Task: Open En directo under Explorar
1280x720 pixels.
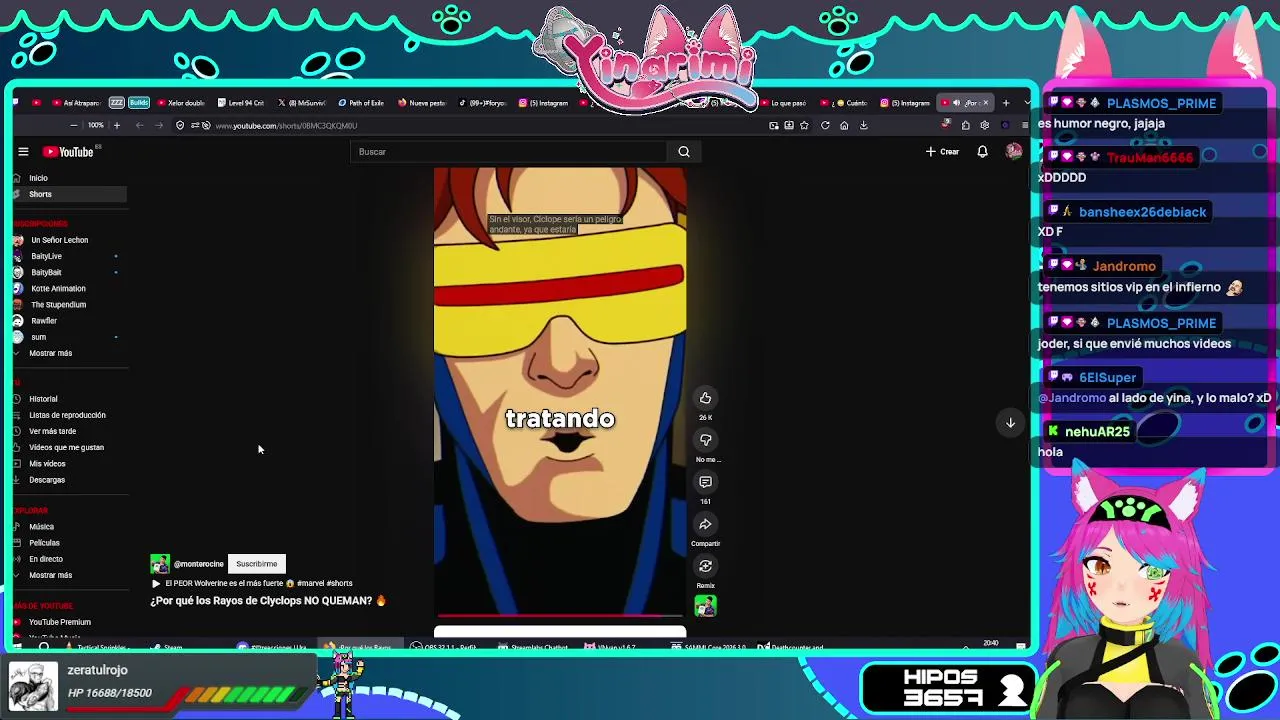Action: tap(46, 559)
